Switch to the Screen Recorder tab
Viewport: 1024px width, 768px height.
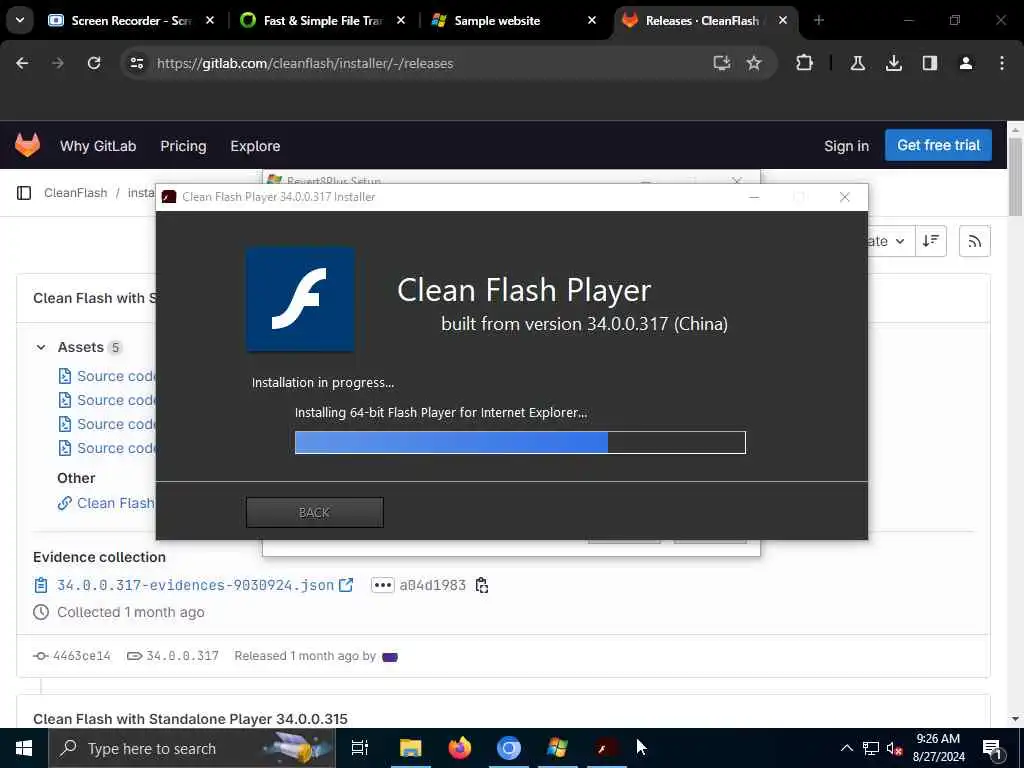coord(131,21)
